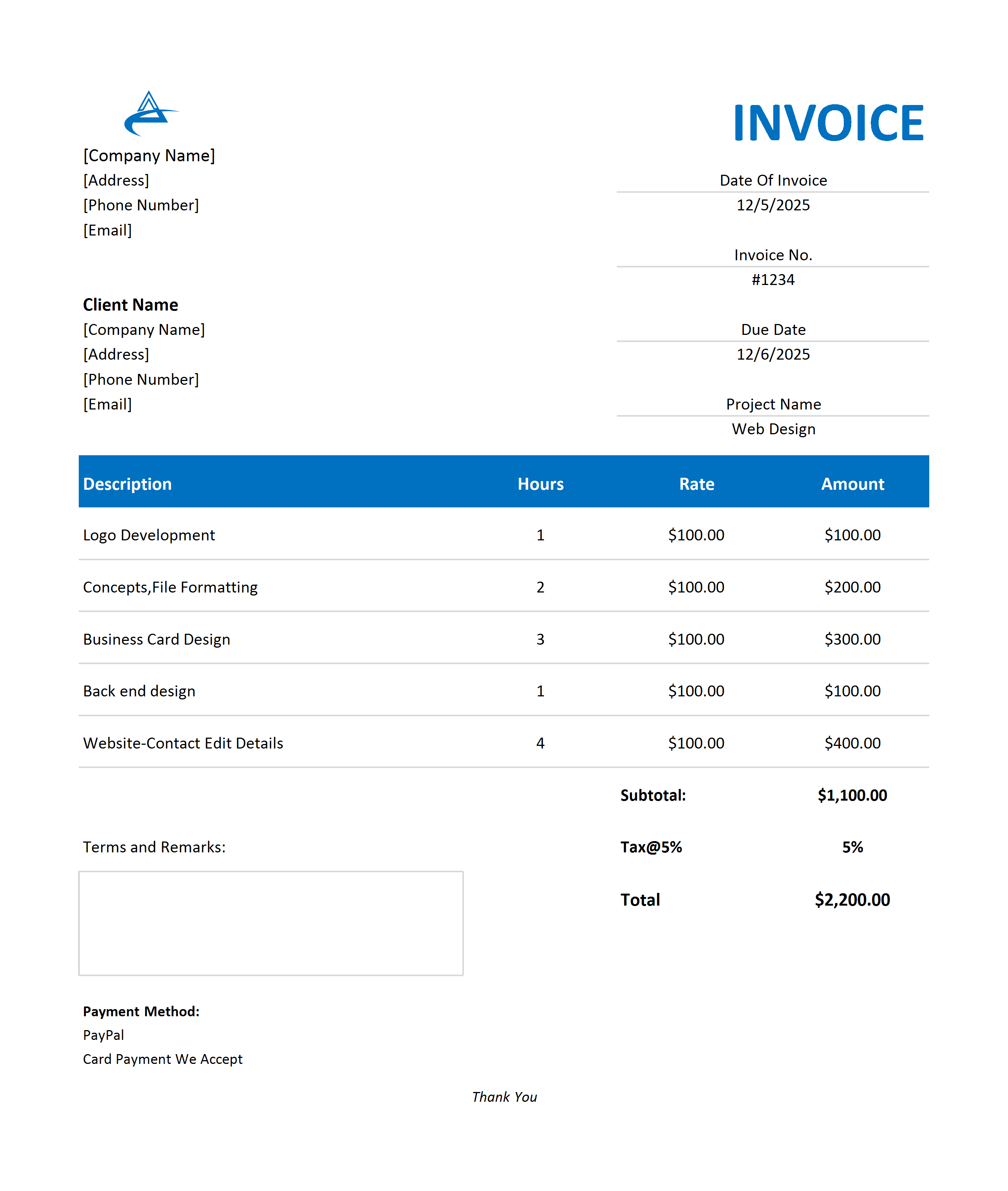Click the Thank You footer text
1008x1191 pixels.
[x=504, y=1097]
